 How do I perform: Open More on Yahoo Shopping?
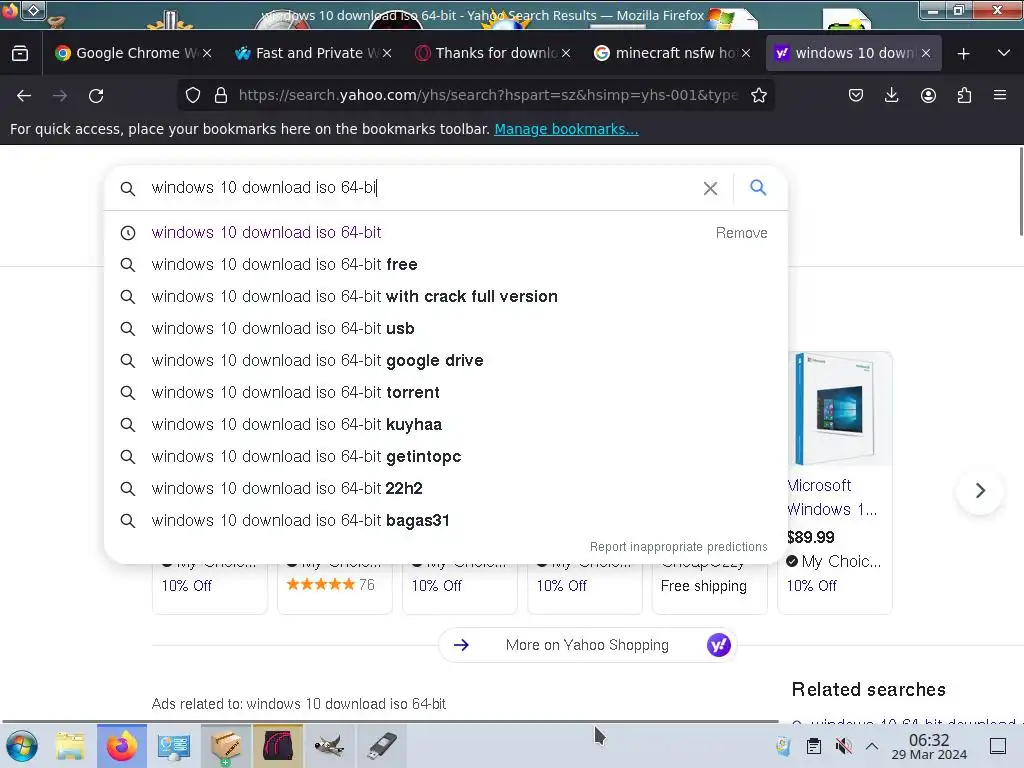point(587,645)
